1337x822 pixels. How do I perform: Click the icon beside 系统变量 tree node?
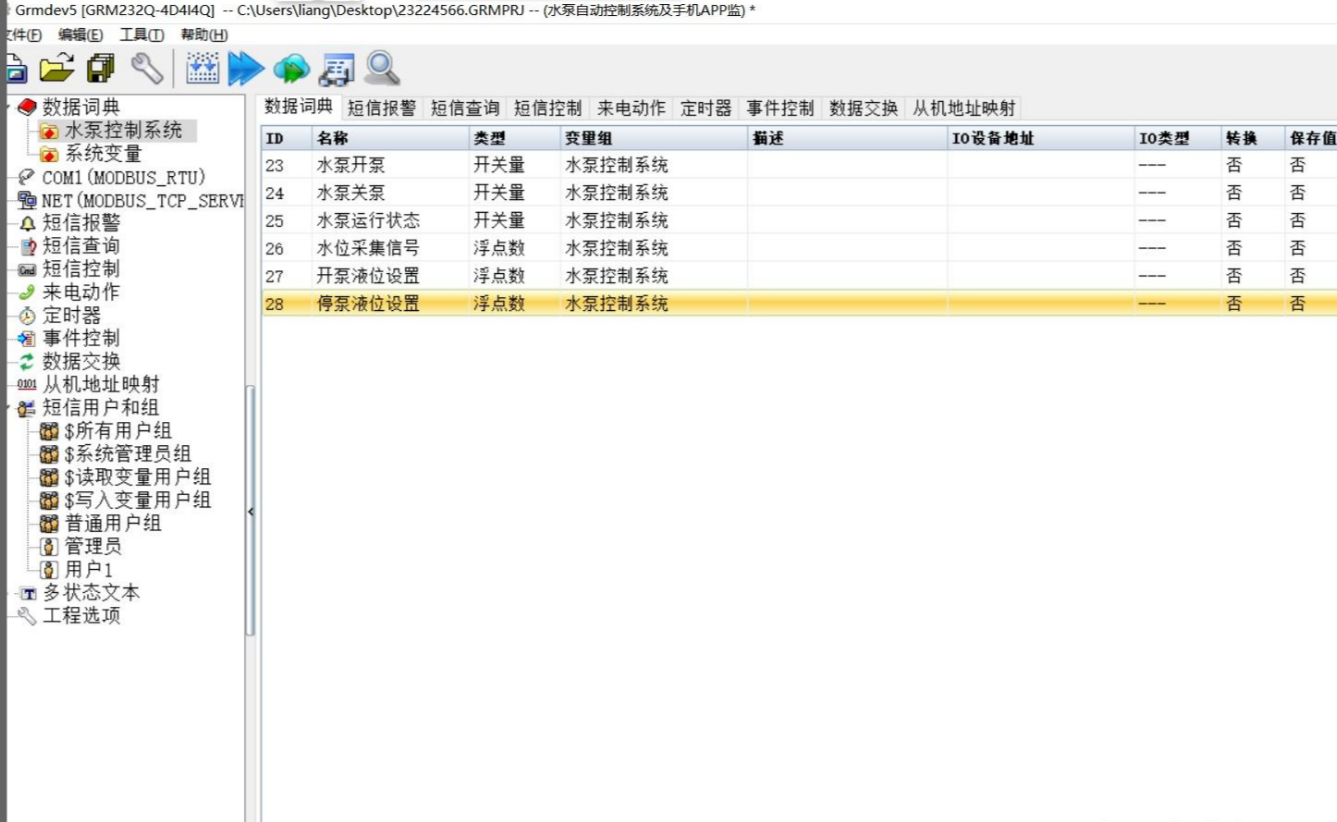pos(49,154)
